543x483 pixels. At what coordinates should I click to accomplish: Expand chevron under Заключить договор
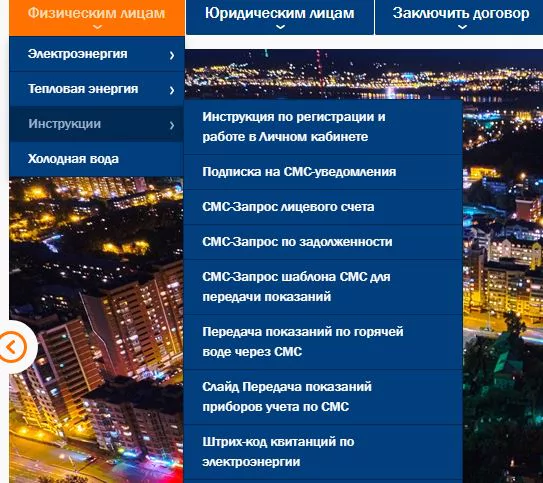pos(462,27)
